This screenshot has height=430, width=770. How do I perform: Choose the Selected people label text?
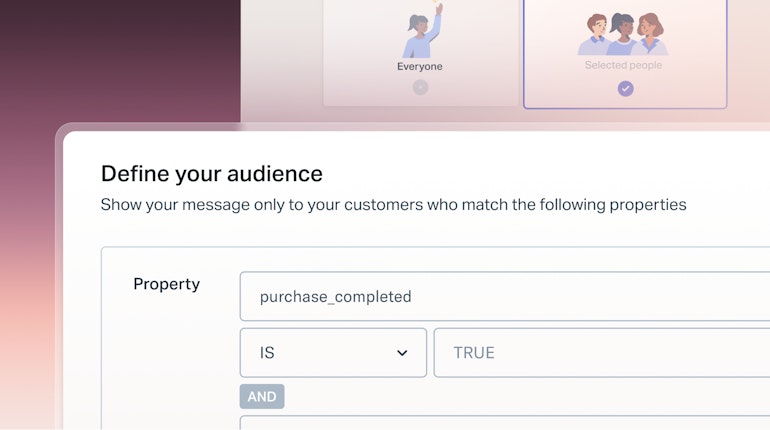[624, 66]
